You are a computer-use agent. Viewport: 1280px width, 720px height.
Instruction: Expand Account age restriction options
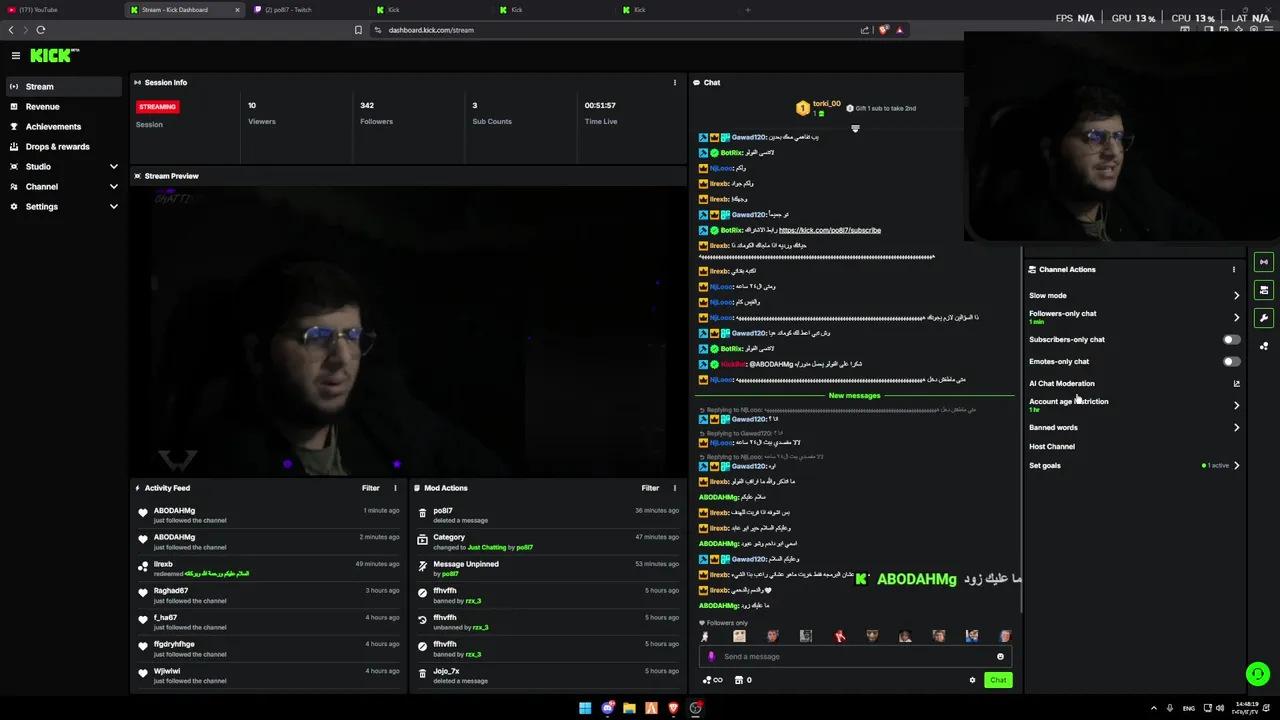pos(1236,406)
